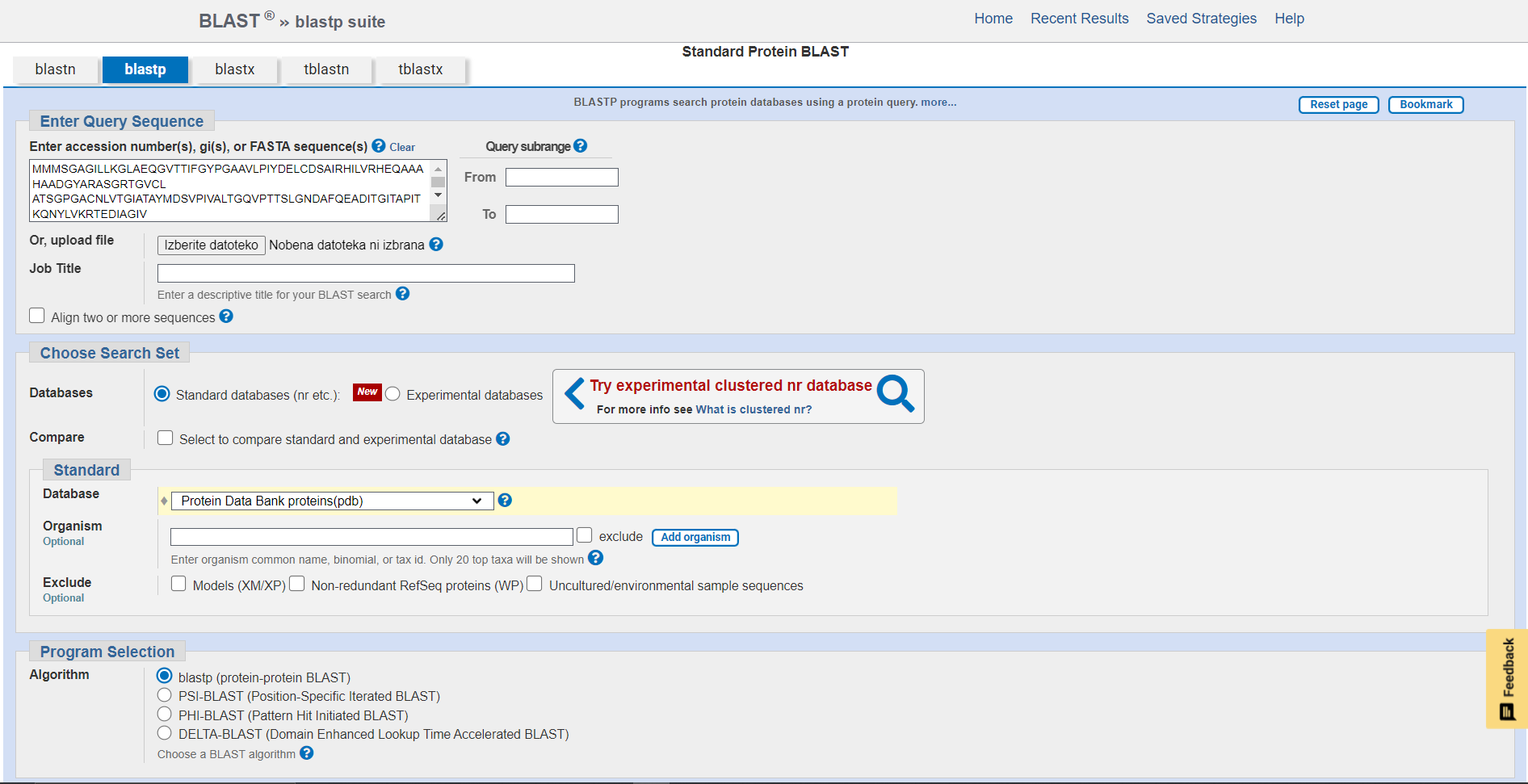Open Recent Results page
The height and width of the screenshot is (784, 1528).
(x=1080, y=19)
